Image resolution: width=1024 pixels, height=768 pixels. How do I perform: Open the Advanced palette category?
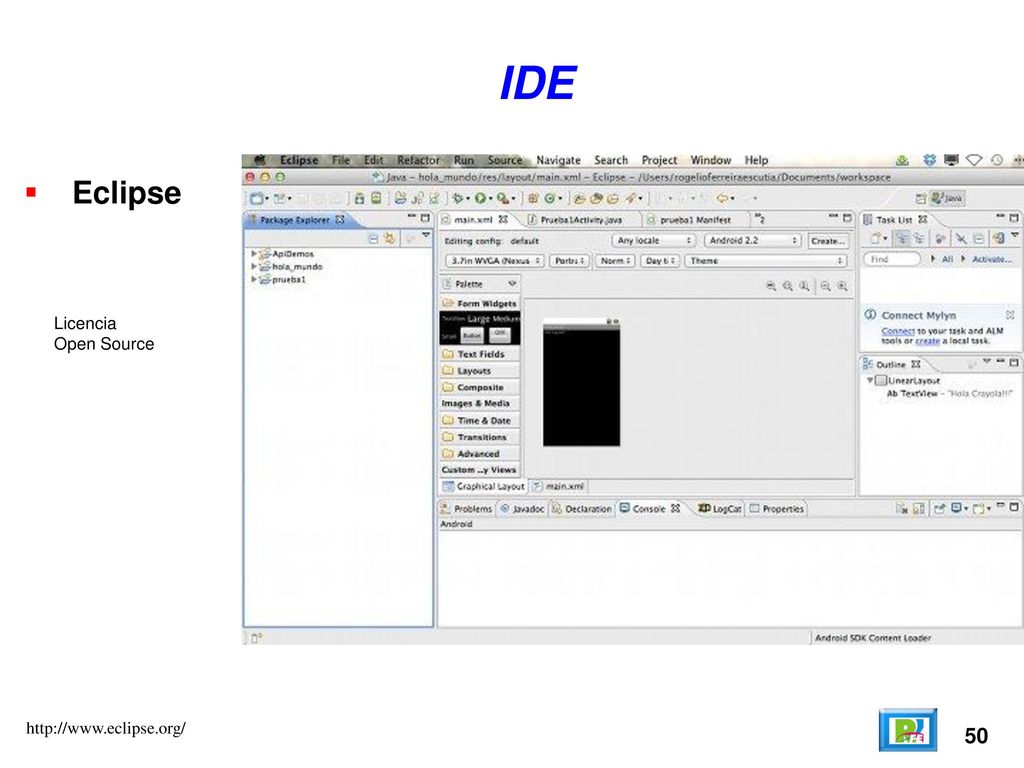click(480, 454)
